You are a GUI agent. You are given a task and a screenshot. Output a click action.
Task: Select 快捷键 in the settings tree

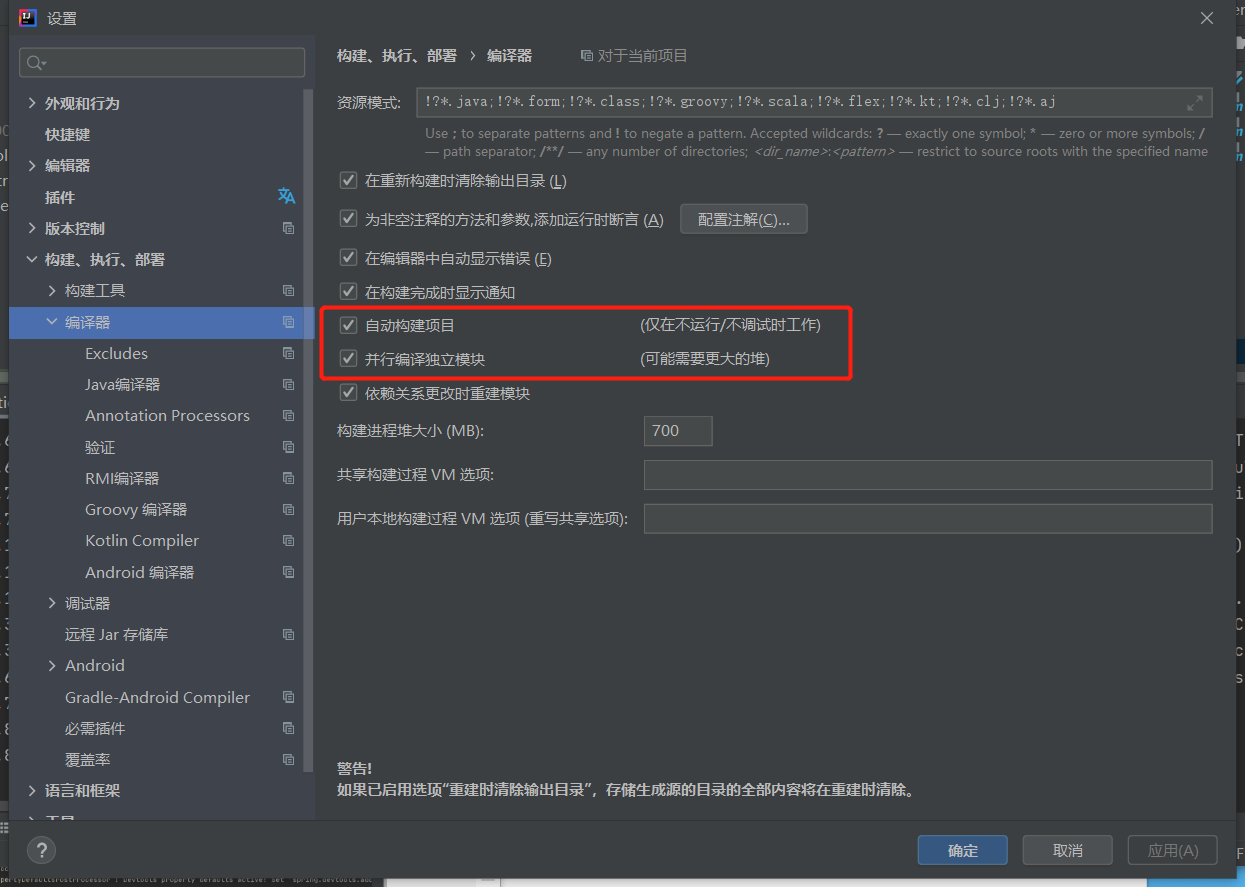coord(67,134)
